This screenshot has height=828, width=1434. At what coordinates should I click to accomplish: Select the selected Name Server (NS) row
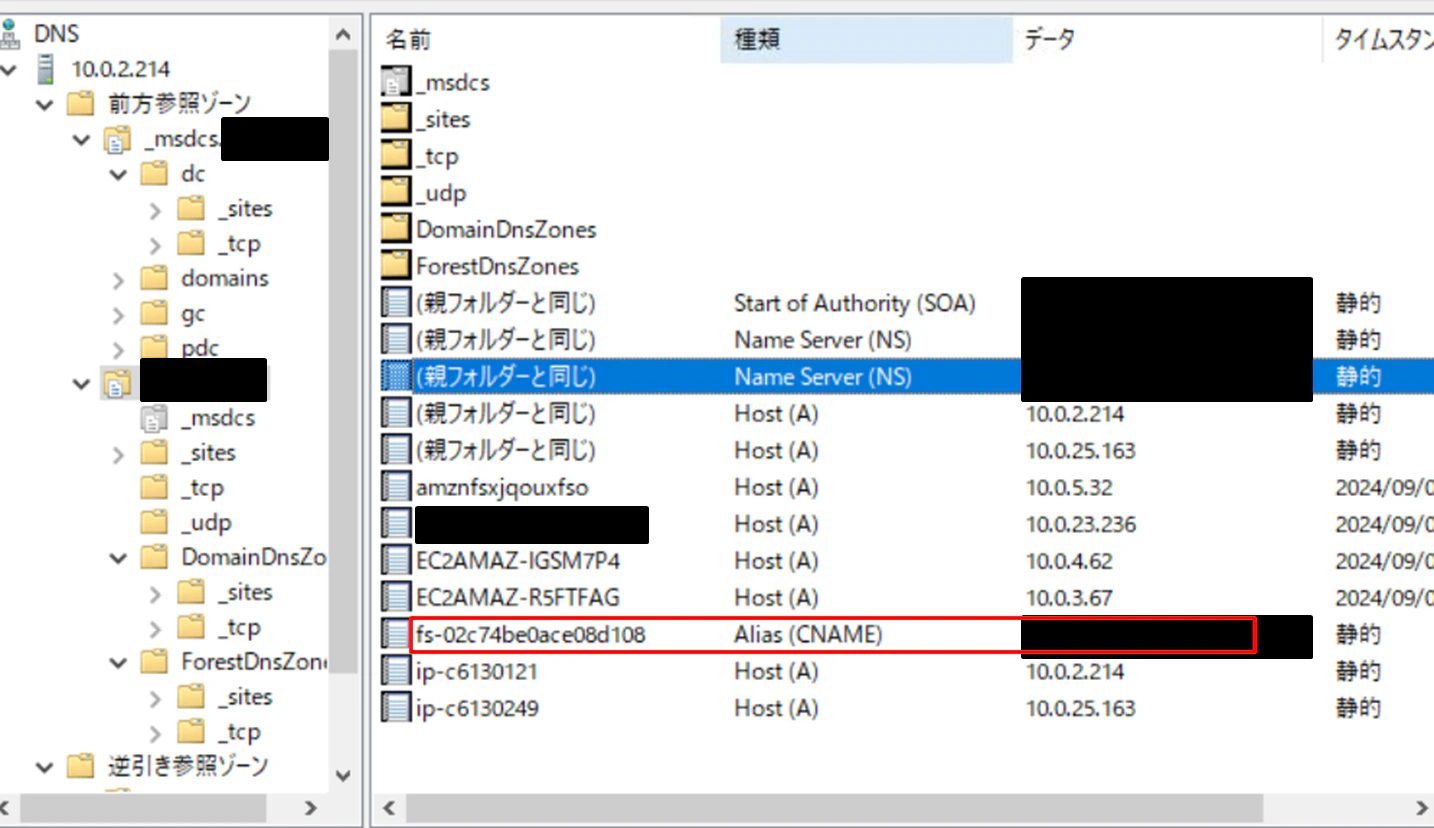[x=905, y=376]
